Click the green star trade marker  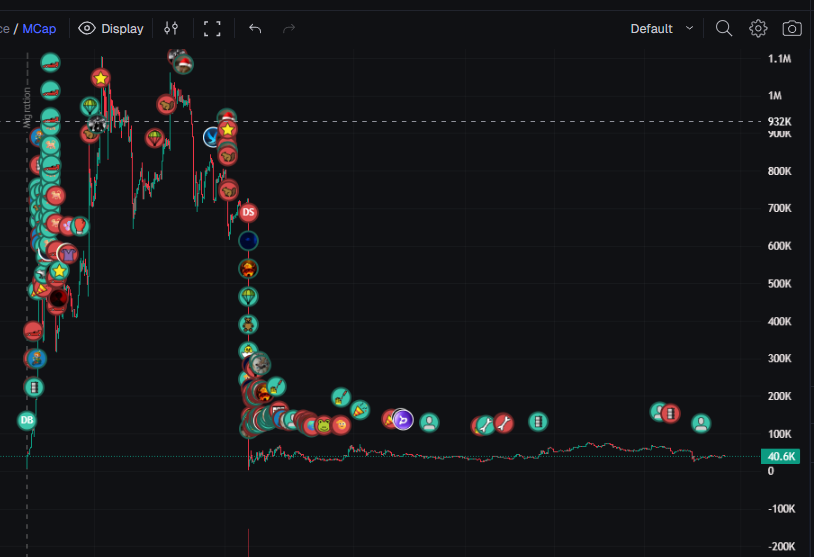tap(59, 271)
